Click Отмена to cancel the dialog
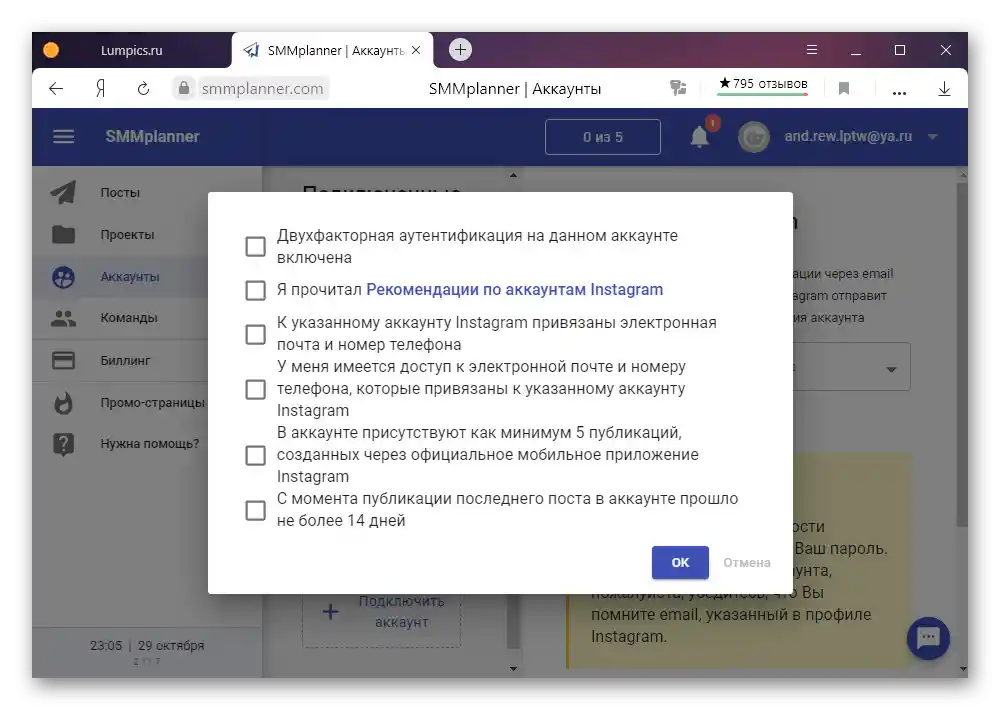This screenshot has height=710, width=1000. [x=746, y=563]
